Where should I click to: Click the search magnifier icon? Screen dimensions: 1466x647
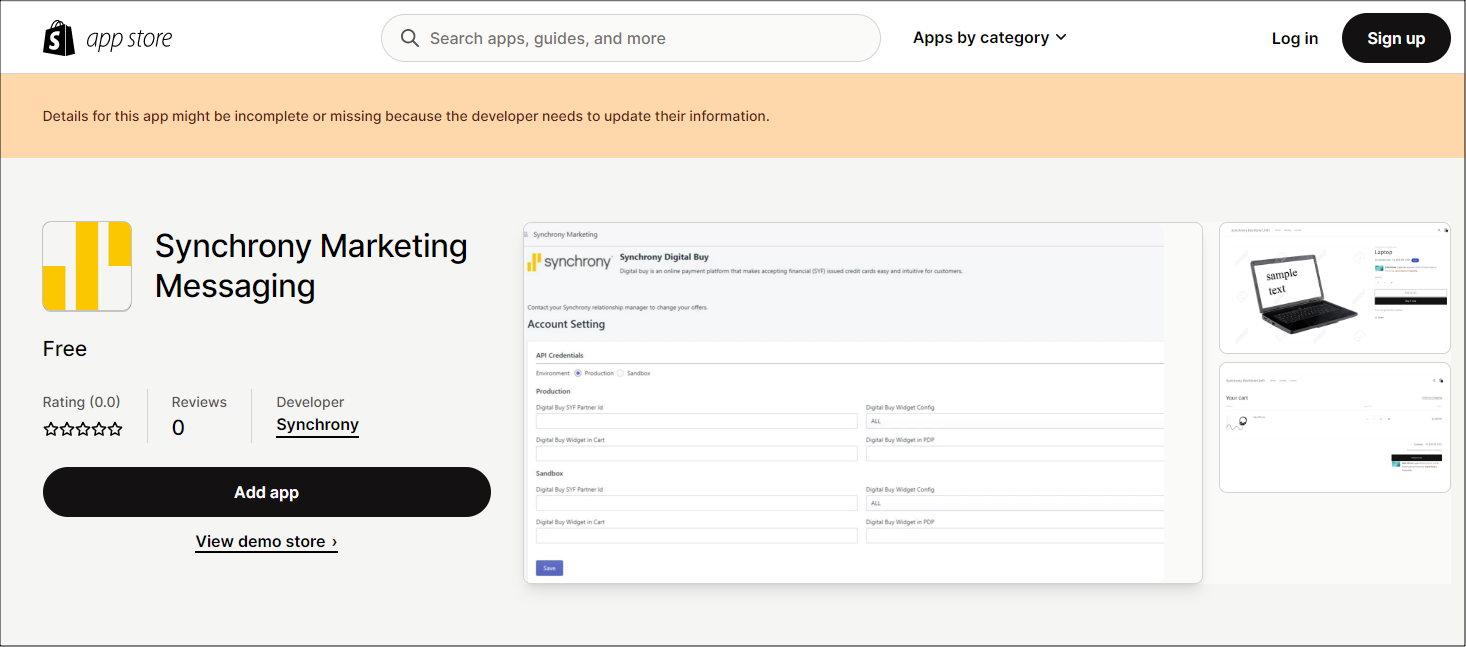point(410,38)
